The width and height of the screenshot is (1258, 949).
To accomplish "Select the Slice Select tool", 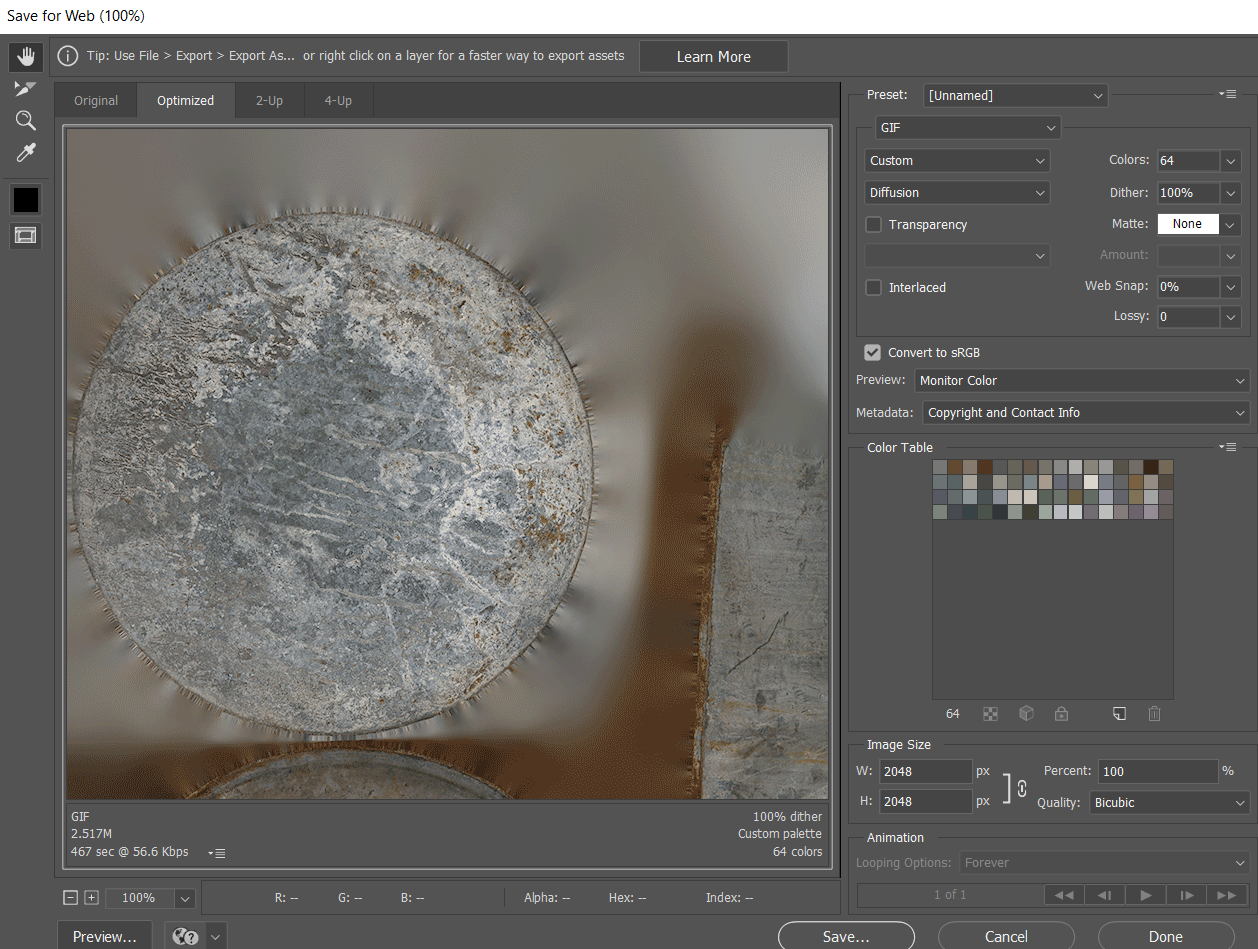I will coord(26,89).
